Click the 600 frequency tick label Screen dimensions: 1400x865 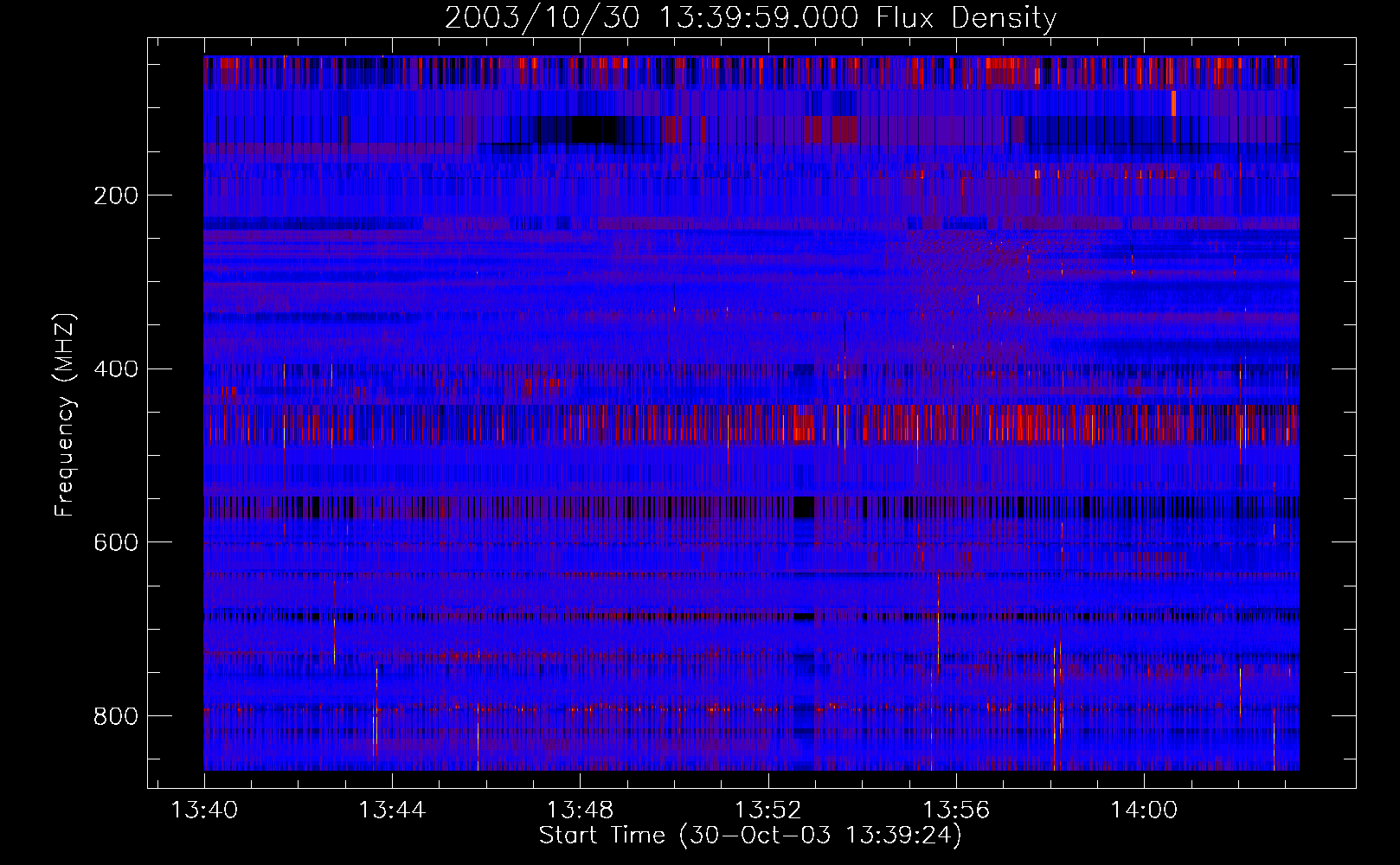116,542
